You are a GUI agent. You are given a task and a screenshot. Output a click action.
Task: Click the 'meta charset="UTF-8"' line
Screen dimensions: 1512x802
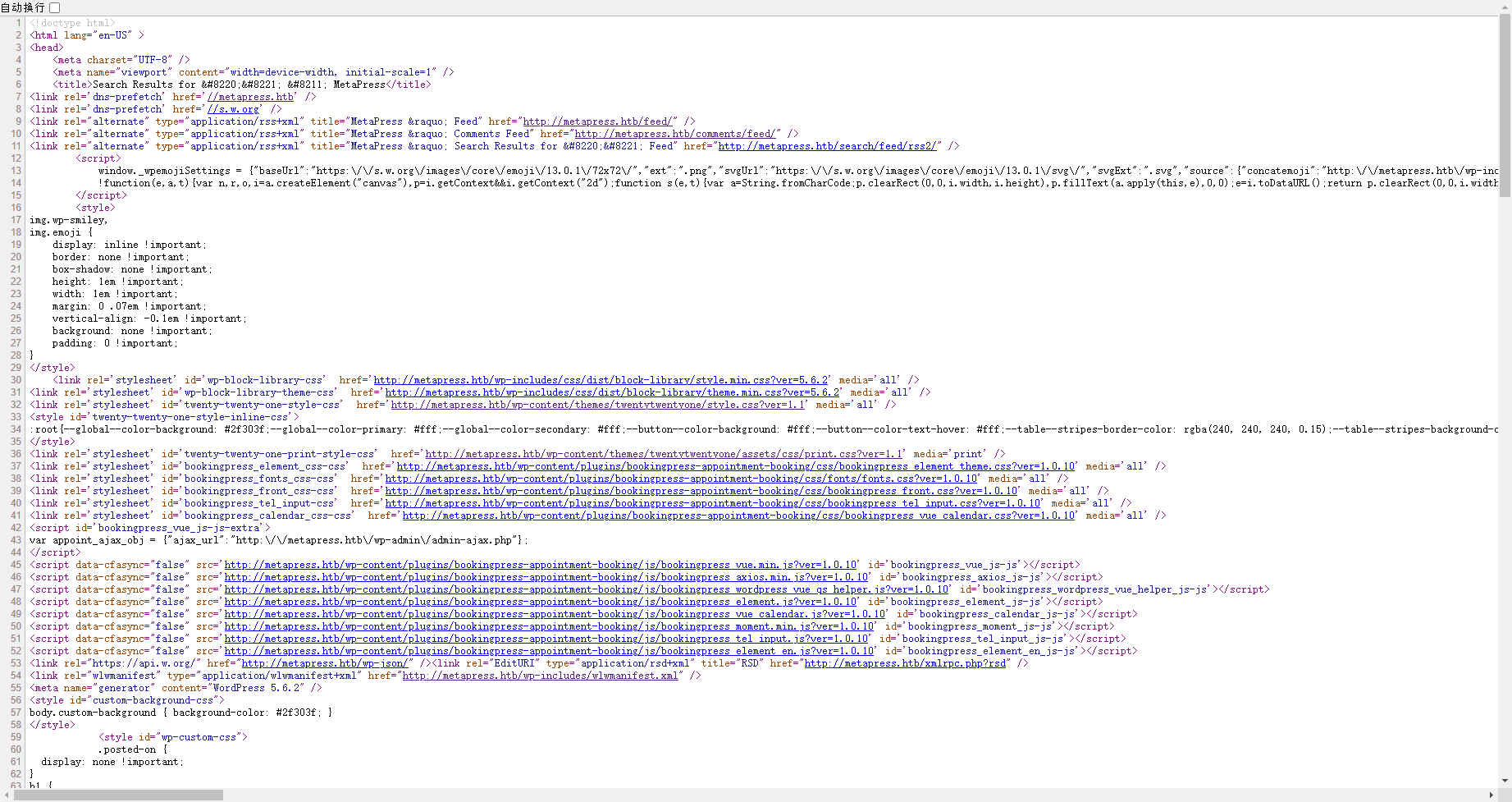coord(121,60)
